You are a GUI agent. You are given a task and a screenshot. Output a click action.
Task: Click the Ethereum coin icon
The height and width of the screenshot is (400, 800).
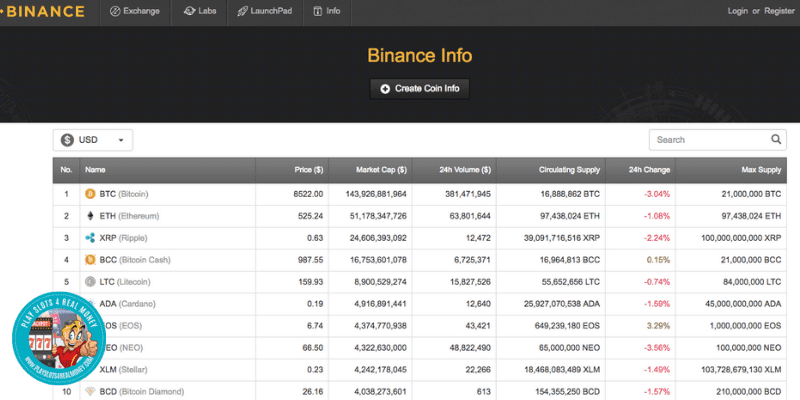tap(90, 216)
